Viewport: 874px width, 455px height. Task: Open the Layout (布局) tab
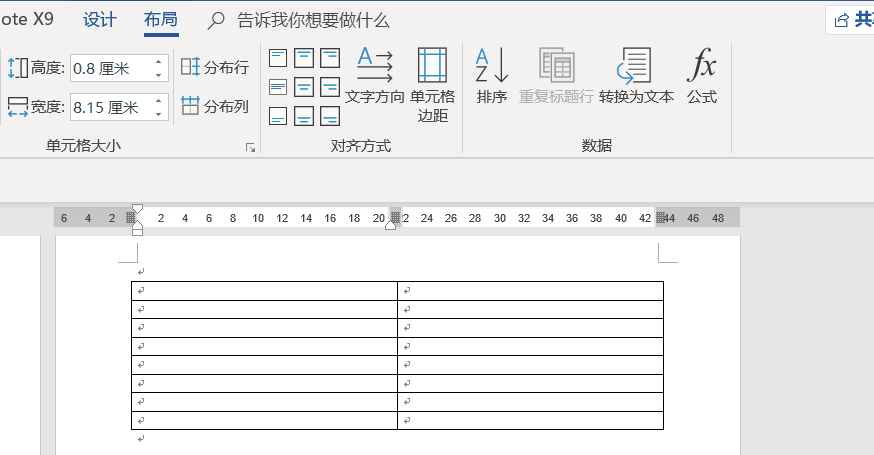coord(161,20)
